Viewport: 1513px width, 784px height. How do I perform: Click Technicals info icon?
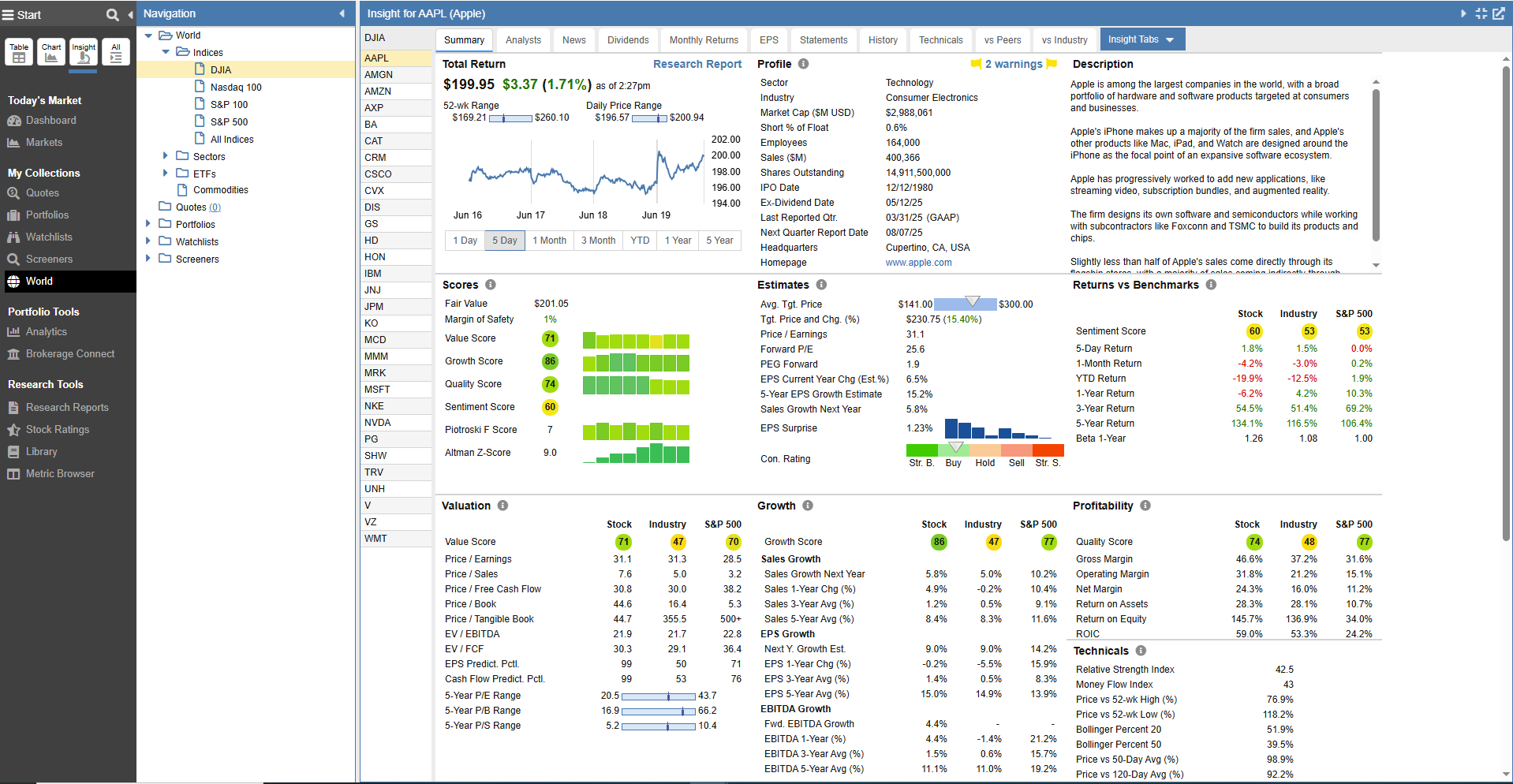pyautogui.click(x=1141, y=651)
